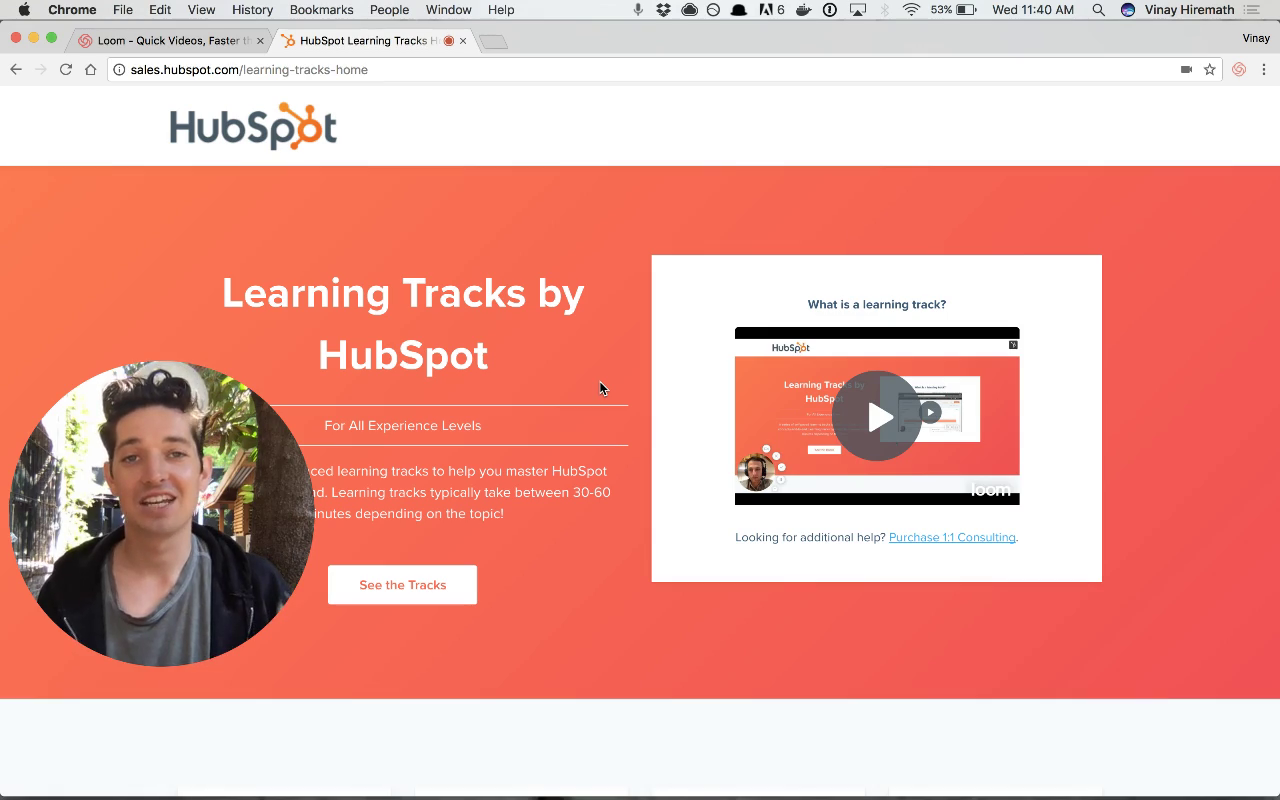
Task: Open the File menu
Action: click(123, 10)
